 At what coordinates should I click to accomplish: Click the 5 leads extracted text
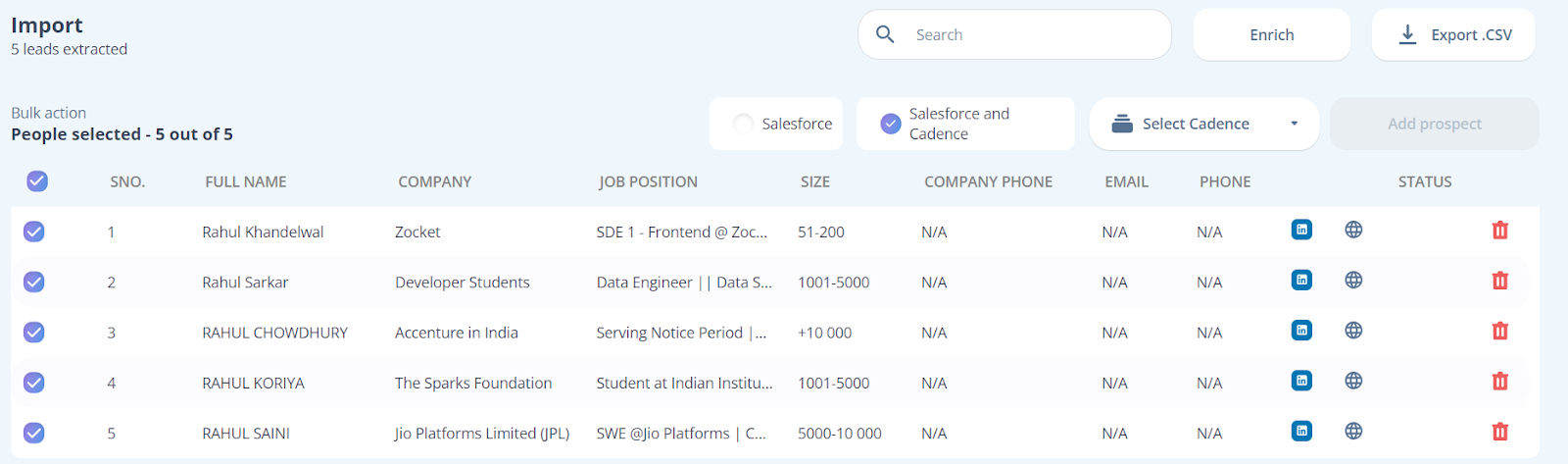pyautogui.click(x=69, y=49)
